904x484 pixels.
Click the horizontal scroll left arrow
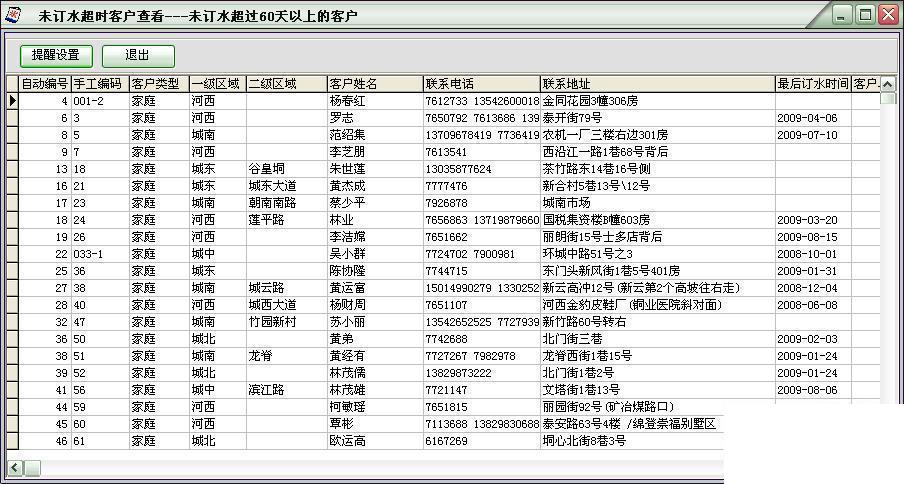point(14,468)
